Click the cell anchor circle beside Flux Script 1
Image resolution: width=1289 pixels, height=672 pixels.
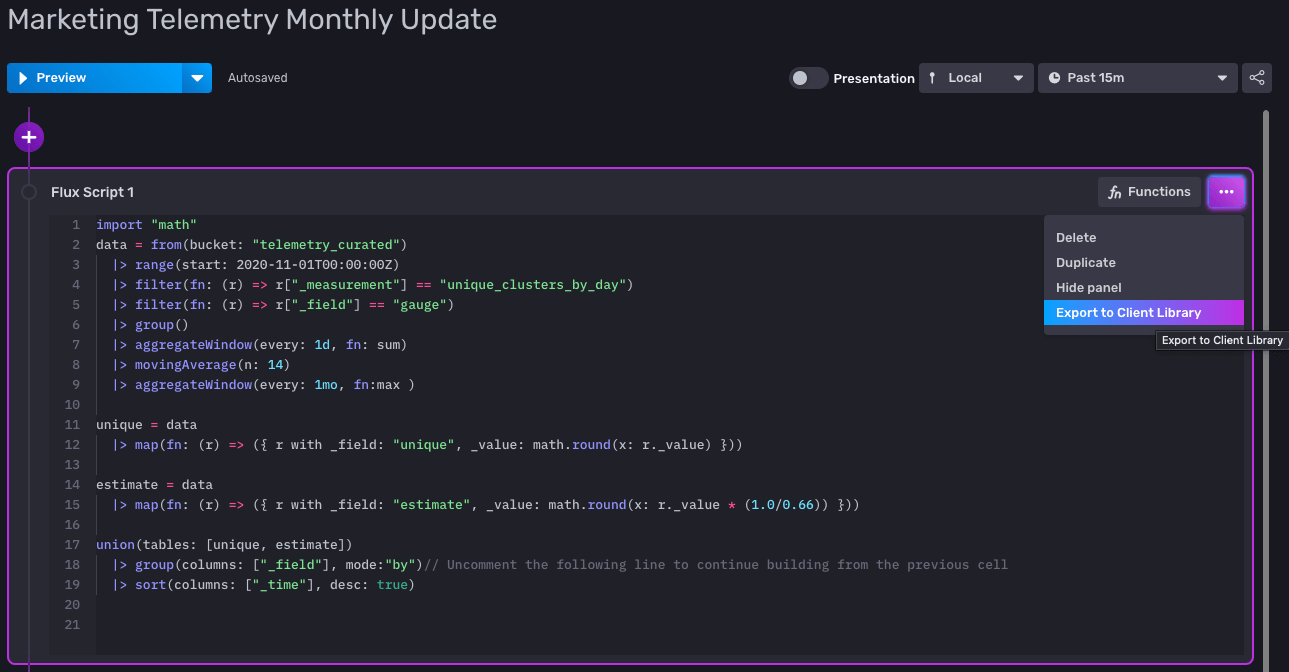point(29,192)
